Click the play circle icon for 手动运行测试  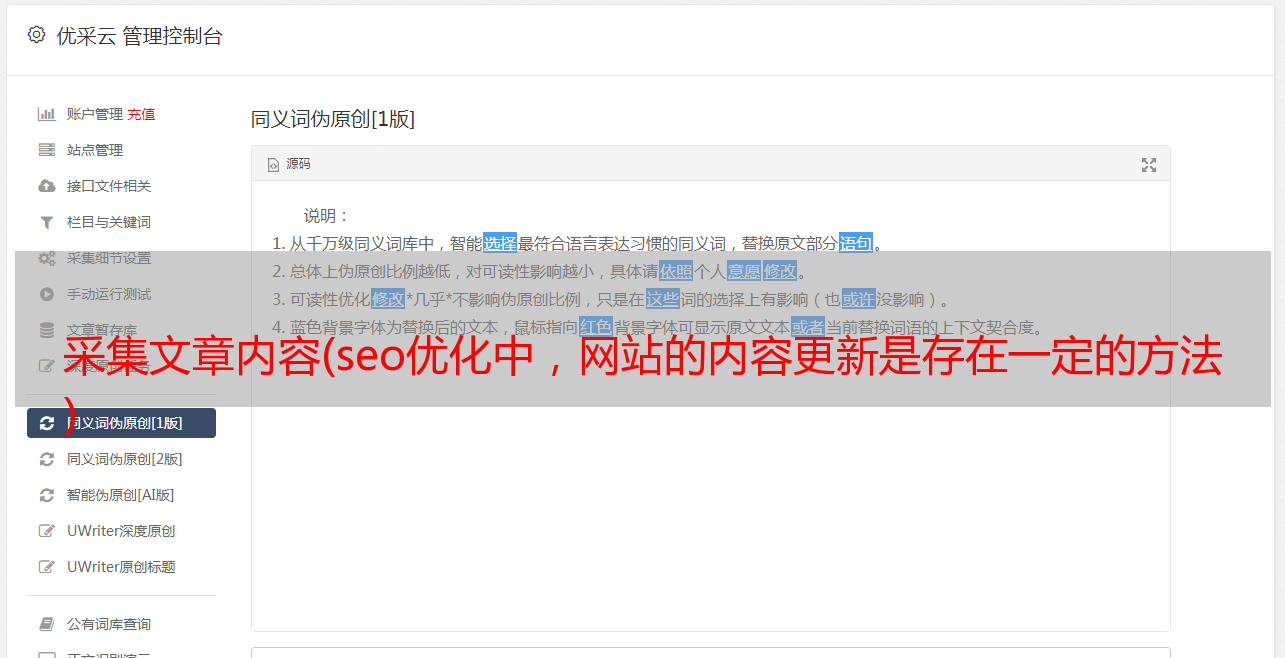[x=46, y=294]
